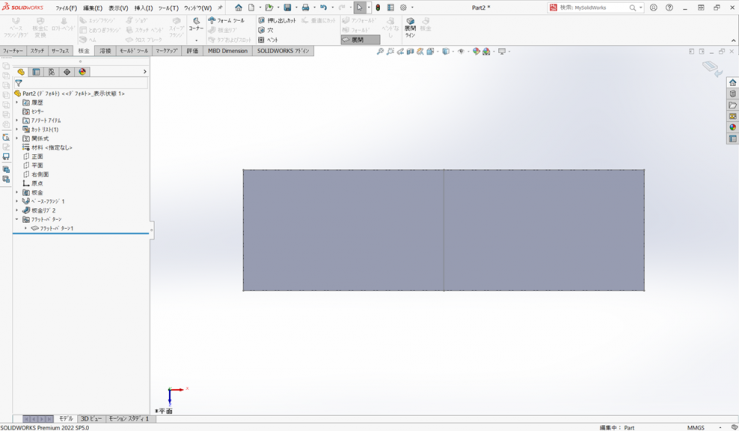Screen dimensions: 739x431
Task: Open the DisplayManager color ball tab
Action: tap(82, 72)
